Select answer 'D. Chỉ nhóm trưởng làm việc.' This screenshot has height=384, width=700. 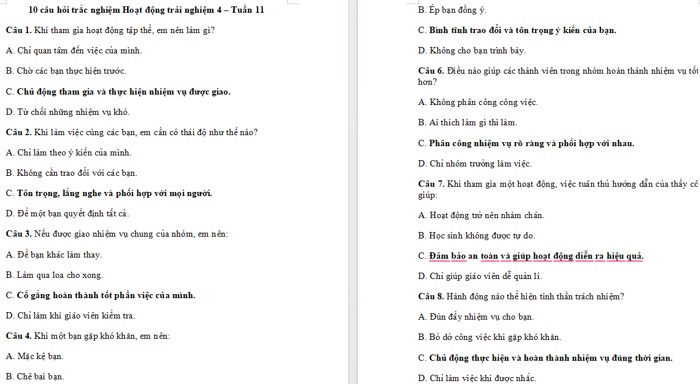coord(475,164)
